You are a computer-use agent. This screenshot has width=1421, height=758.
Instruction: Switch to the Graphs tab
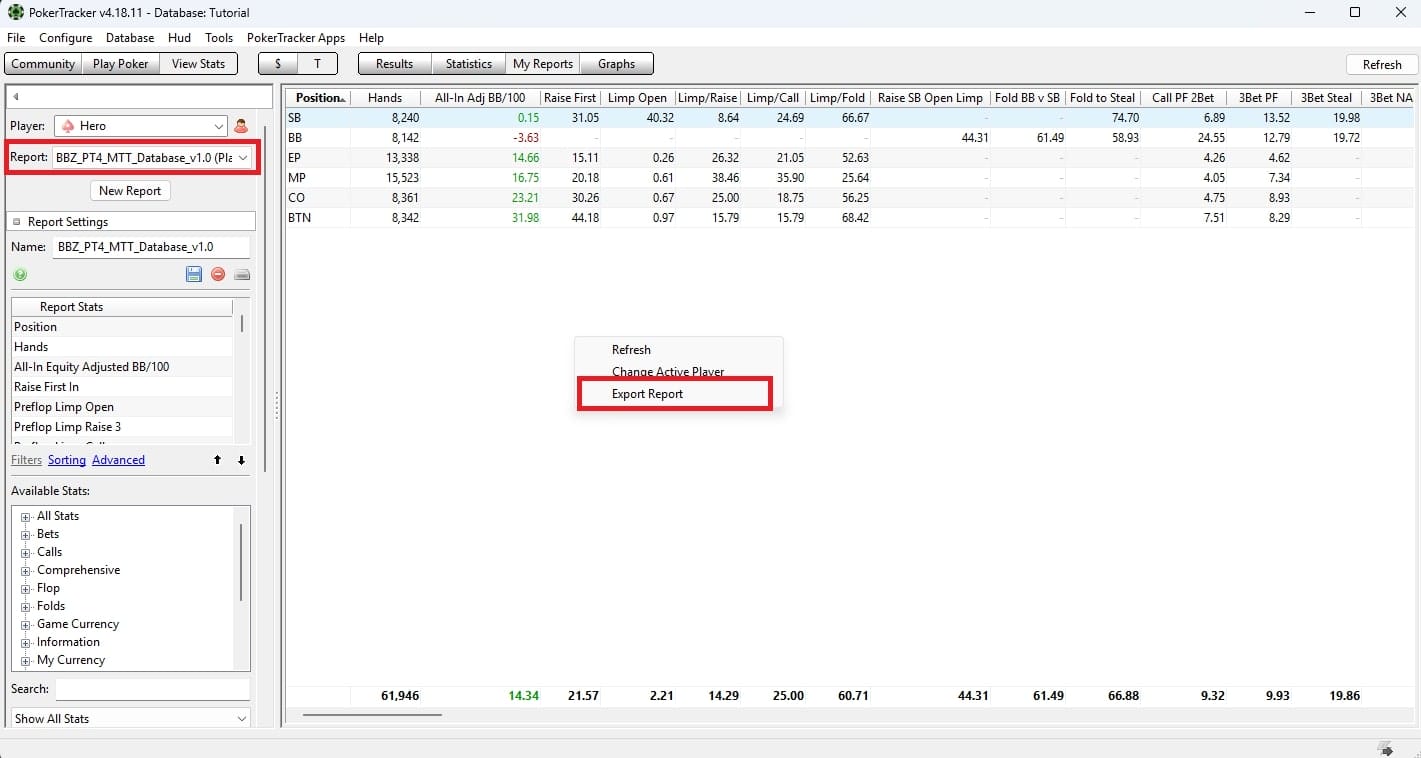pos(616,64)
